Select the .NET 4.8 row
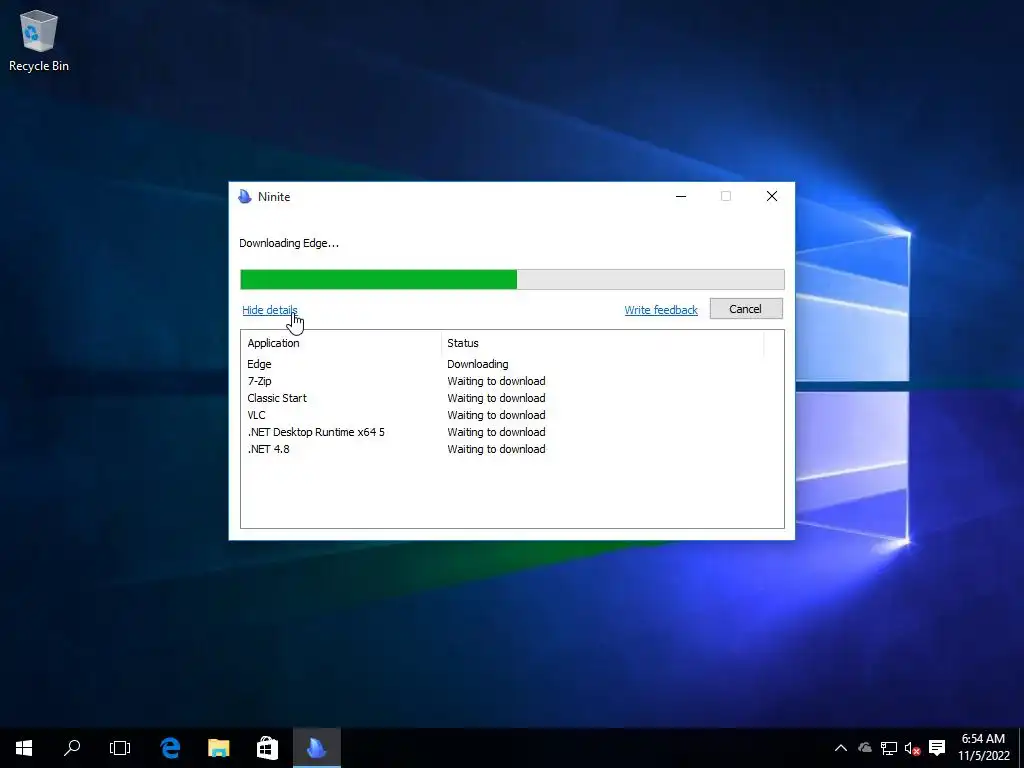Image resolution: width=1024 pixels, height=768 pixels. coord(512,449)
